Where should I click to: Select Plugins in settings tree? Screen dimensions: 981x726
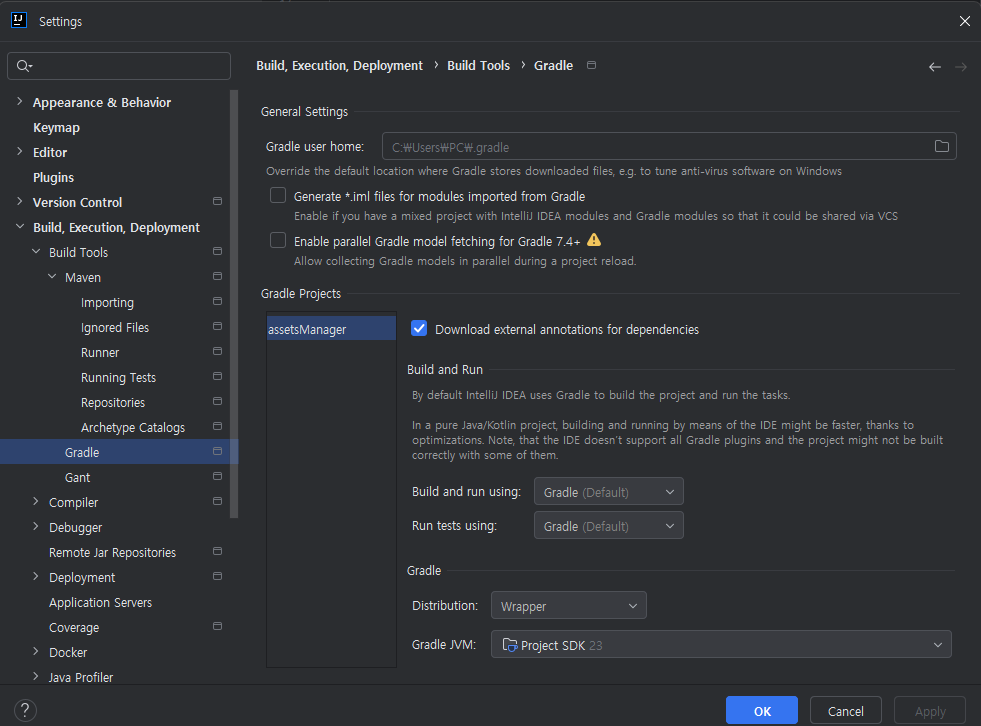[53, 177]
